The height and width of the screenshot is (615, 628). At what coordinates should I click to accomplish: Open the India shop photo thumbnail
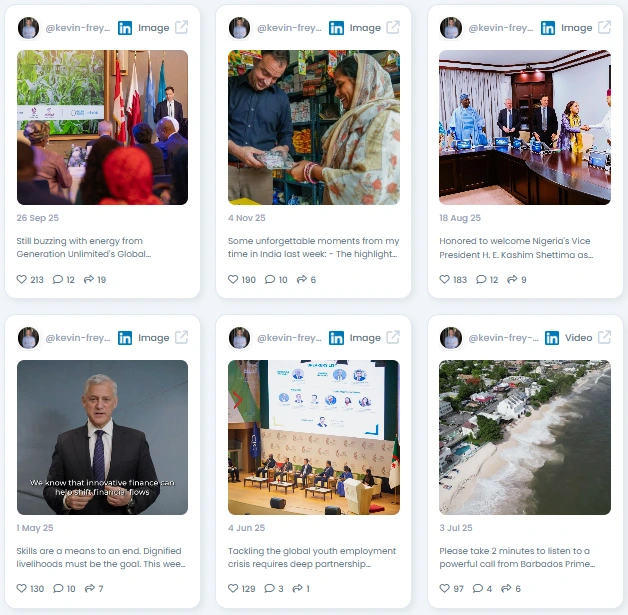coord(314,127)
